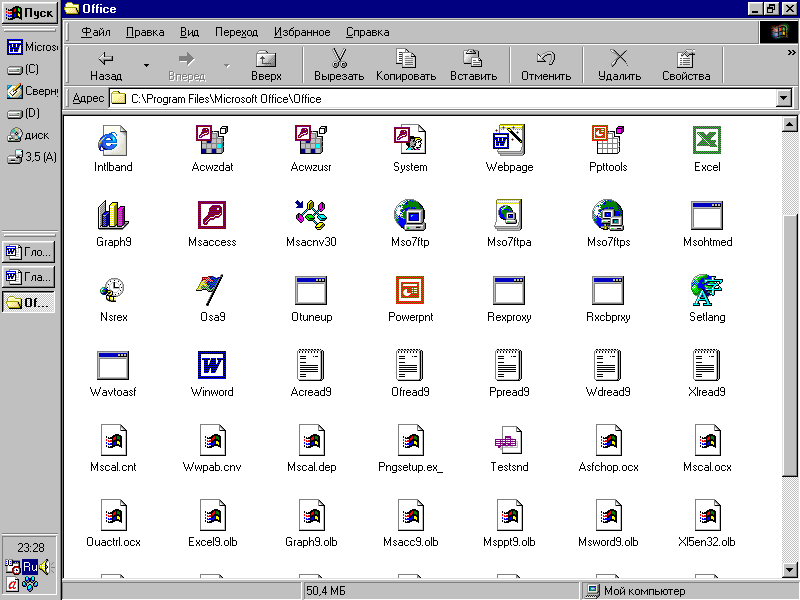Viewport: 800px width, 600px height.
Task: Select the Osa9 flag icon
Action: pos(212,290)
